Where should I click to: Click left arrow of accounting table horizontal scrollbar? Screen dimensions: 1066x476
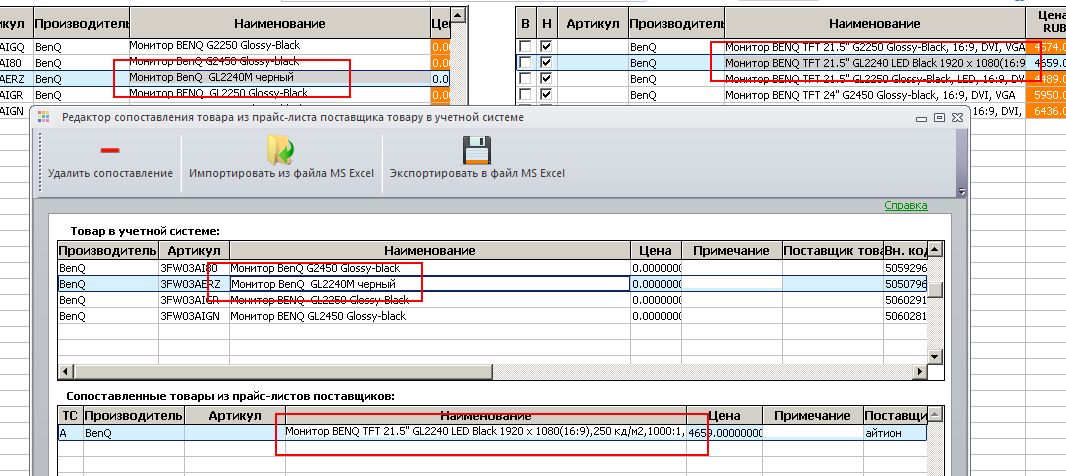pyautogui.click(x=66, y=372)
